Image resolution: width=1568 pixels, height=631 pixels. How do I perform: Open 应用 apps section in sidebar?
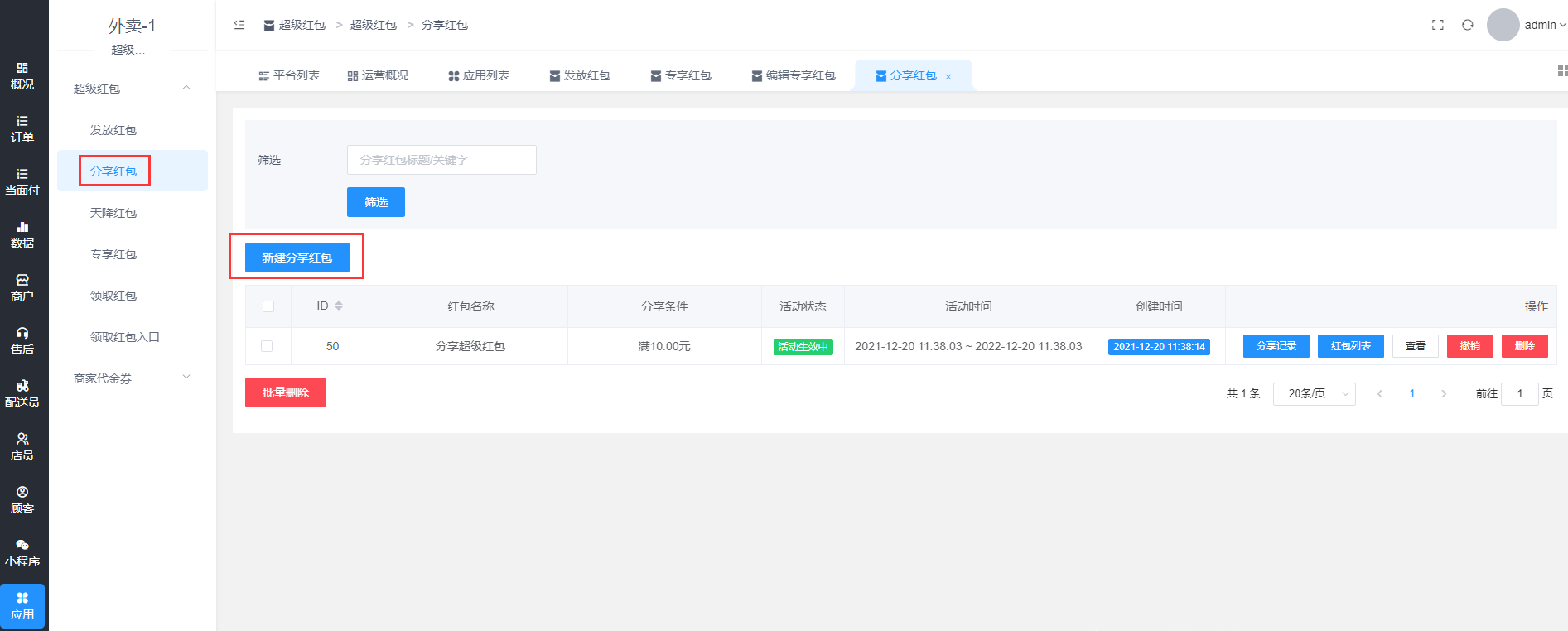click(x=22, y=606)
